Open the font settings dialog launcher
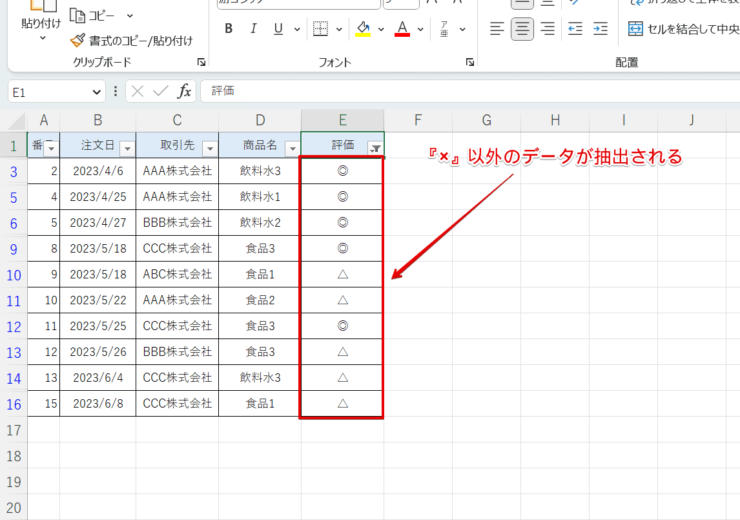 pos(469,62)
